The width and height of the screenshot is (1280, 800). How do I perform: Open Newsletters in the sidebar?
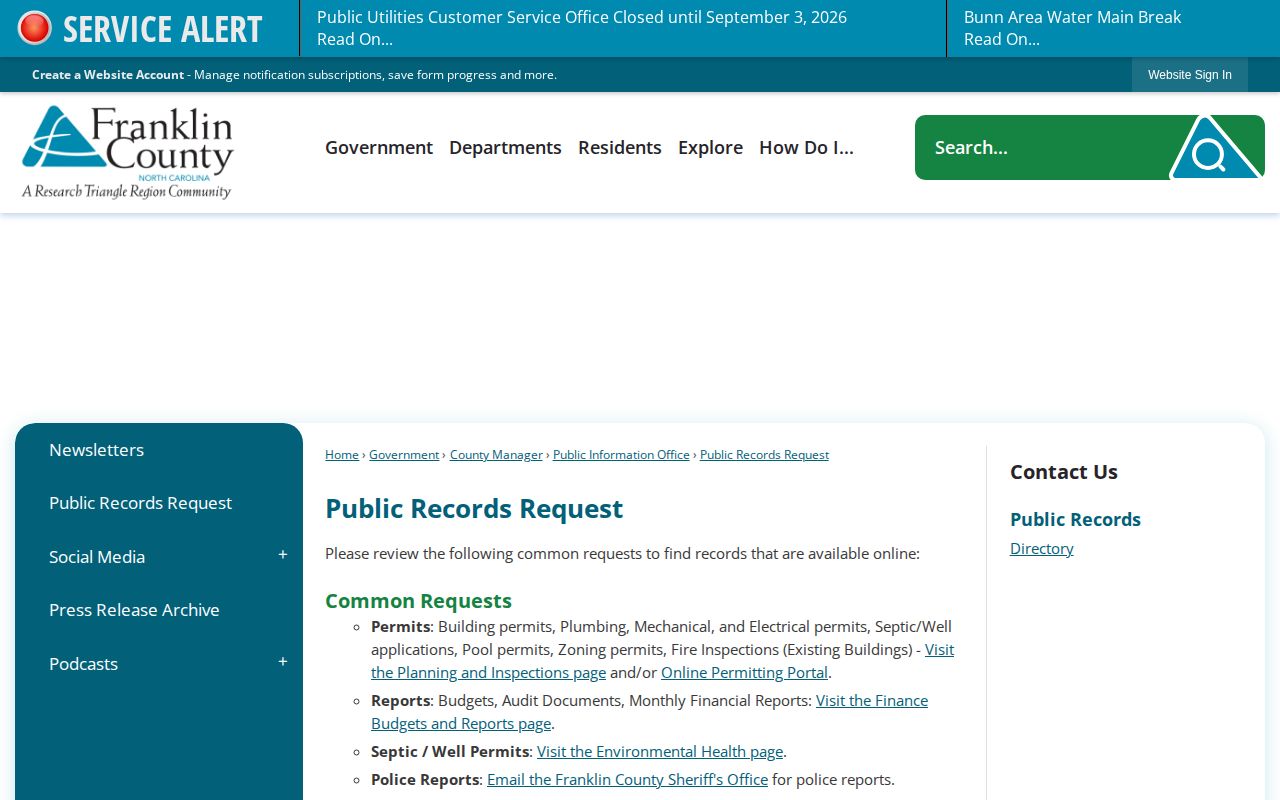pos(96,450)
